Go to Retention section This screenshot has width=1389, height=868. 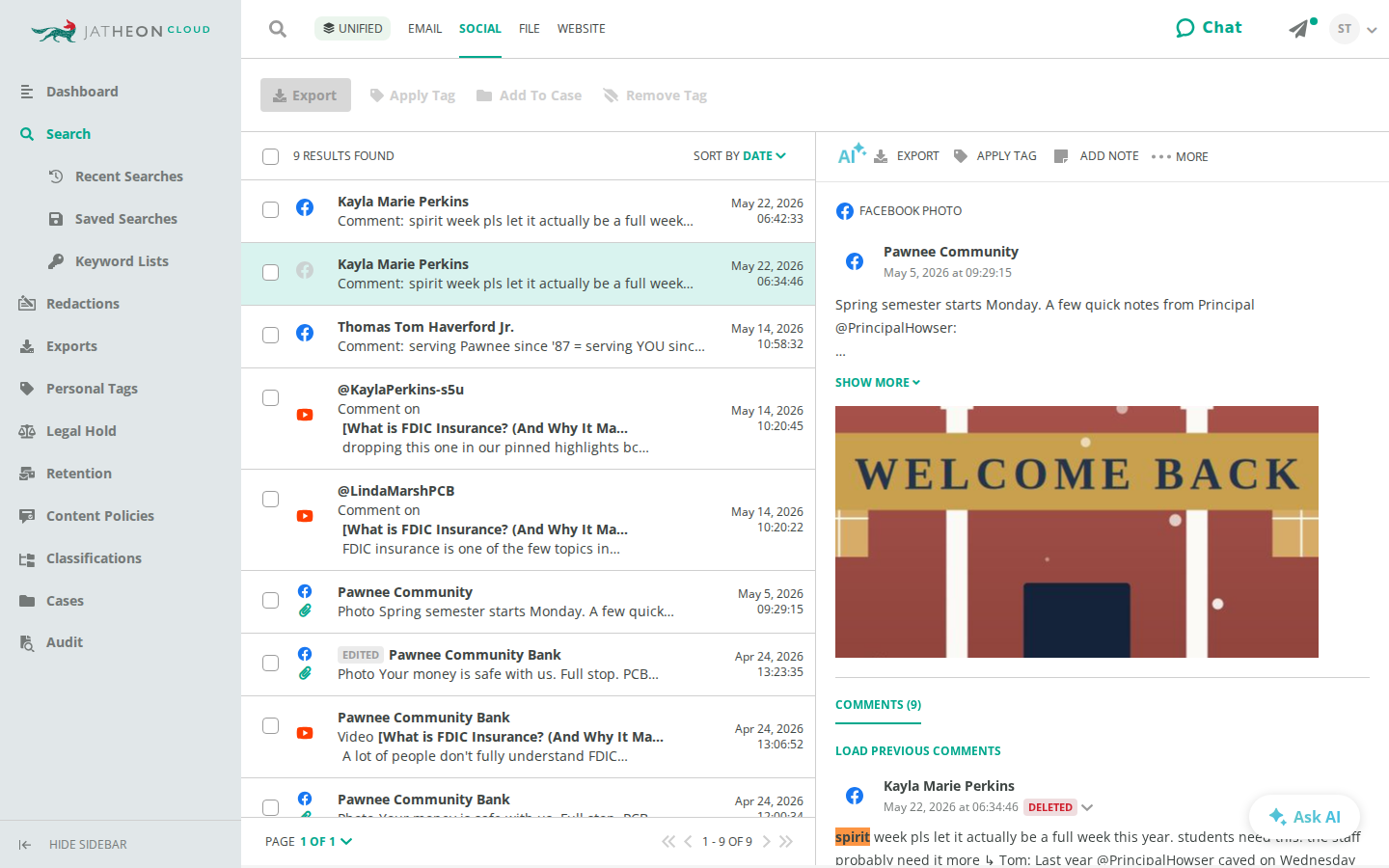[79, 474]
